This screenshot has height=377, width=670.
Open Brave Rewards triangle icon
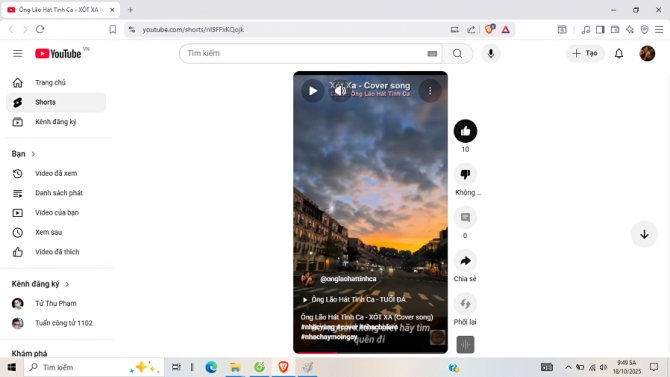pos(505,29)
